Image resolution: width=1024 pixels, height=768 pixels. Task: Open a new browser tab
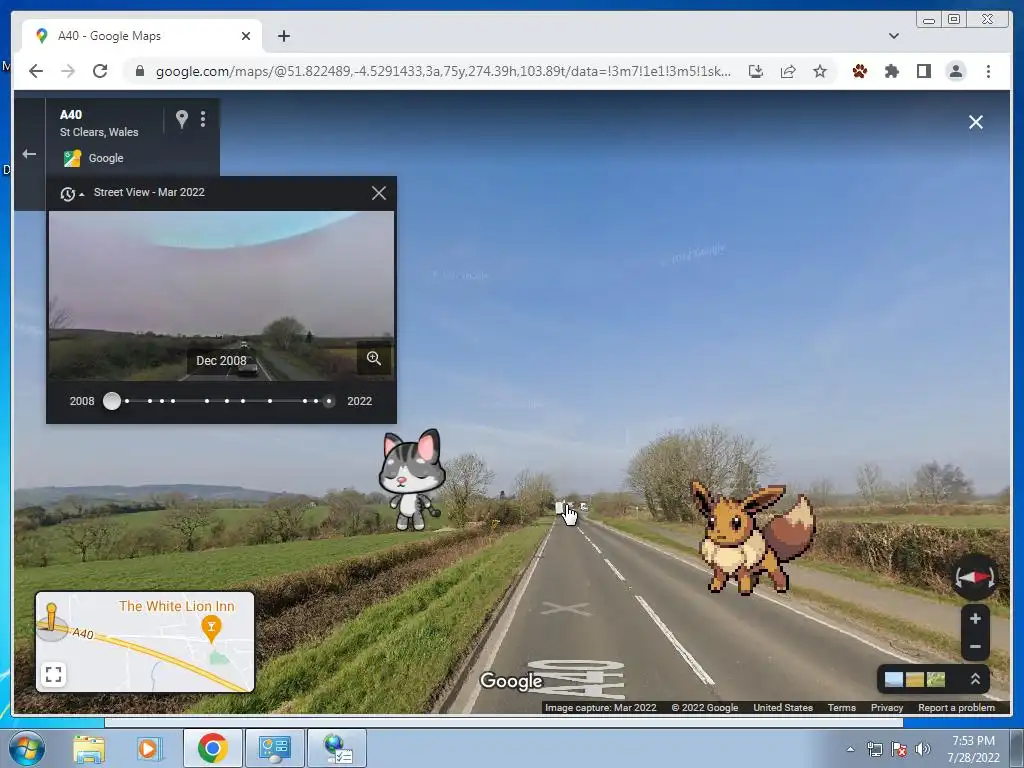pyautogui.click(x=283, y=36)
